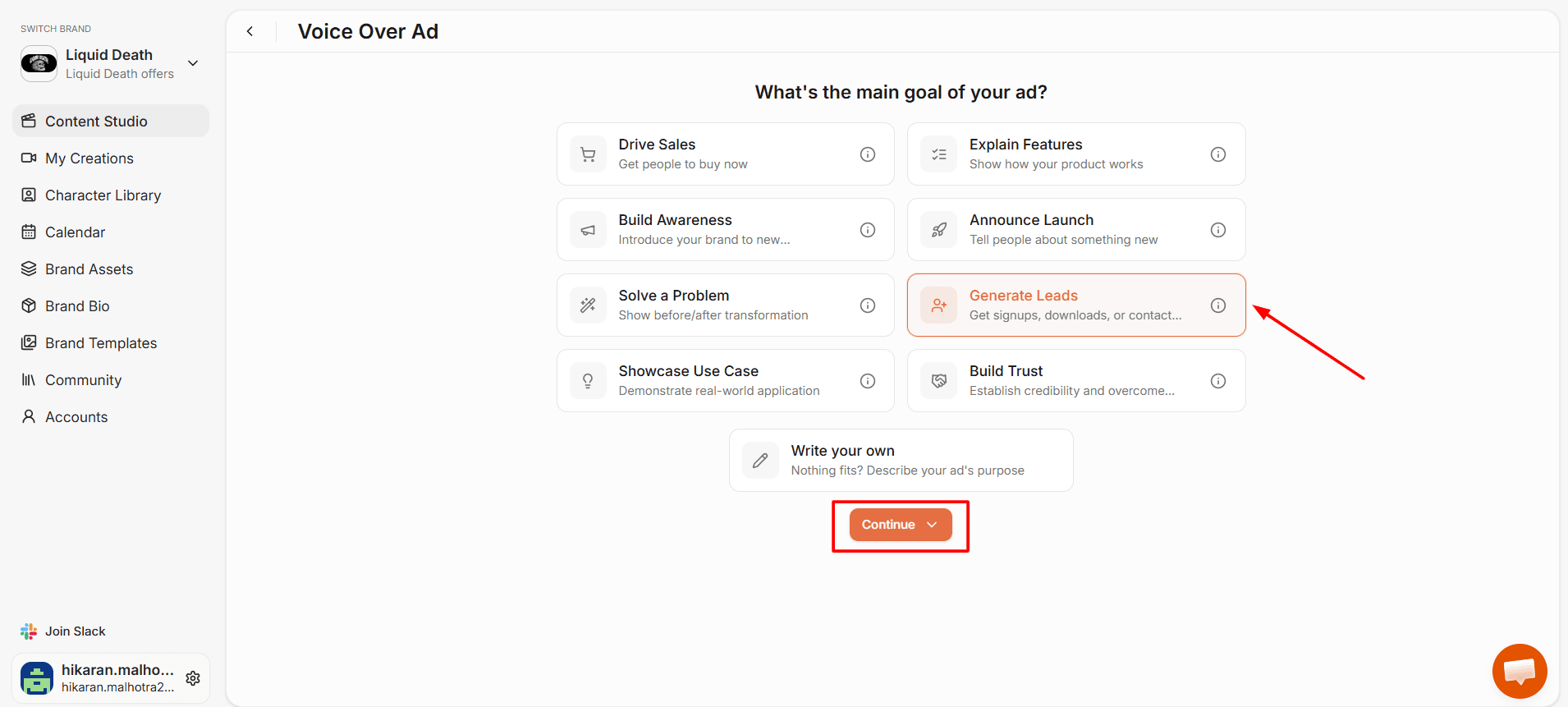Show info for Announce Launch
The width and height of the screenshot is (1568, 707).
click(1218, 230)
